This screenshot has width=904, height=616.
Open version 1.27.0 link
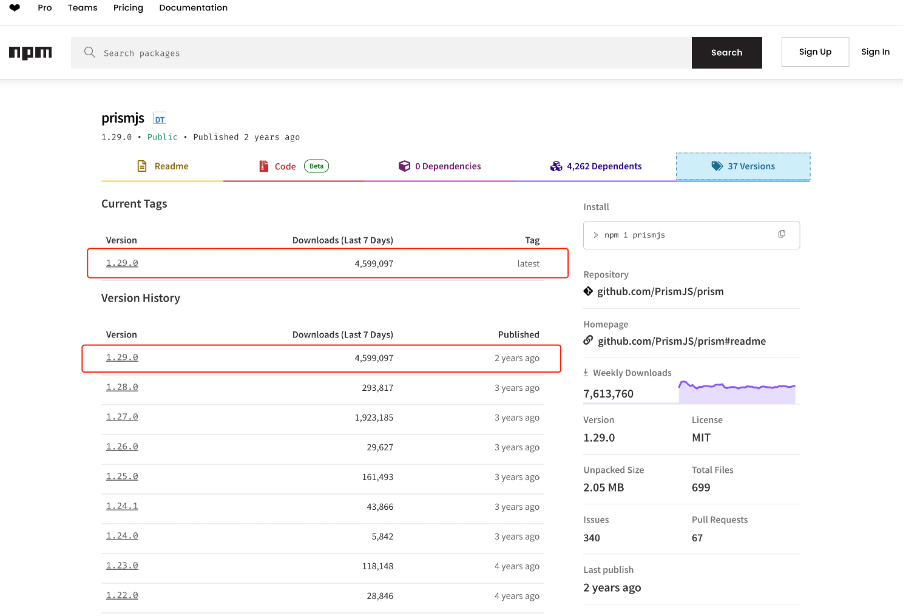(x=122, y=417)
